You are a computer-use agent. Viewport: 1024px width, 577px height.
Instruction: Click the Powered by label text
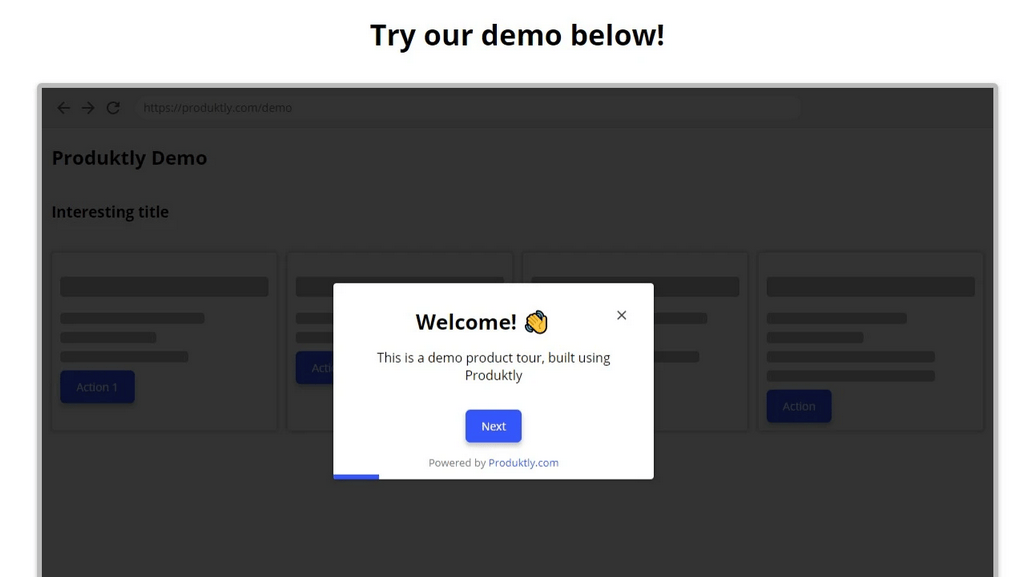[457, 463]
